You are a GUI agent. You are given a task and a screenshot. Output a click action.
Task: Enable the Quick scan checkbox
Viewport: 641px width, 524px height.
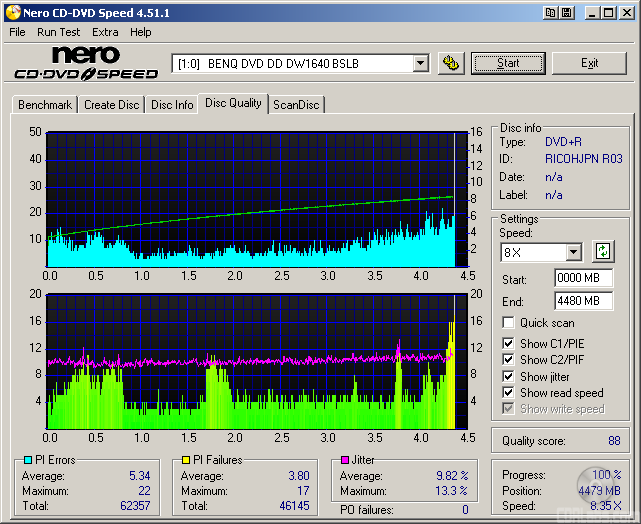coord(509,323)
